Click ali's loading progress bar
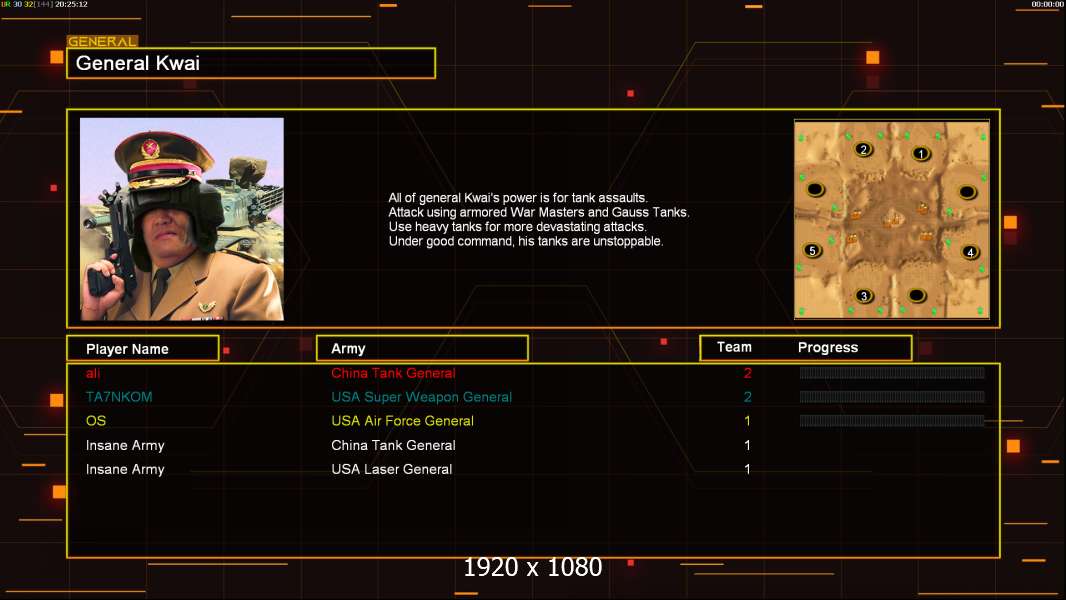 (892, 372)
